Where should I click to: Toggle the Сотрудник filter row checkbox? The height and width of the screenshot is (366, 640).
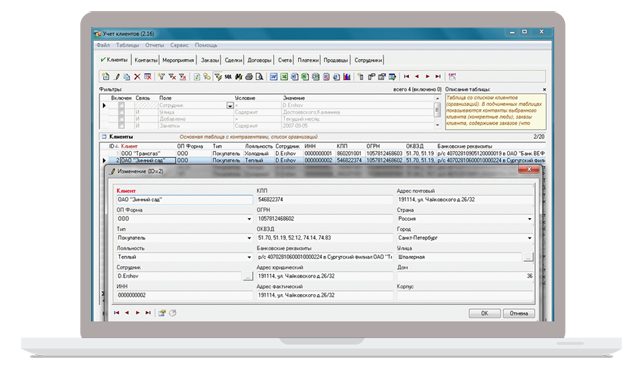121,105
